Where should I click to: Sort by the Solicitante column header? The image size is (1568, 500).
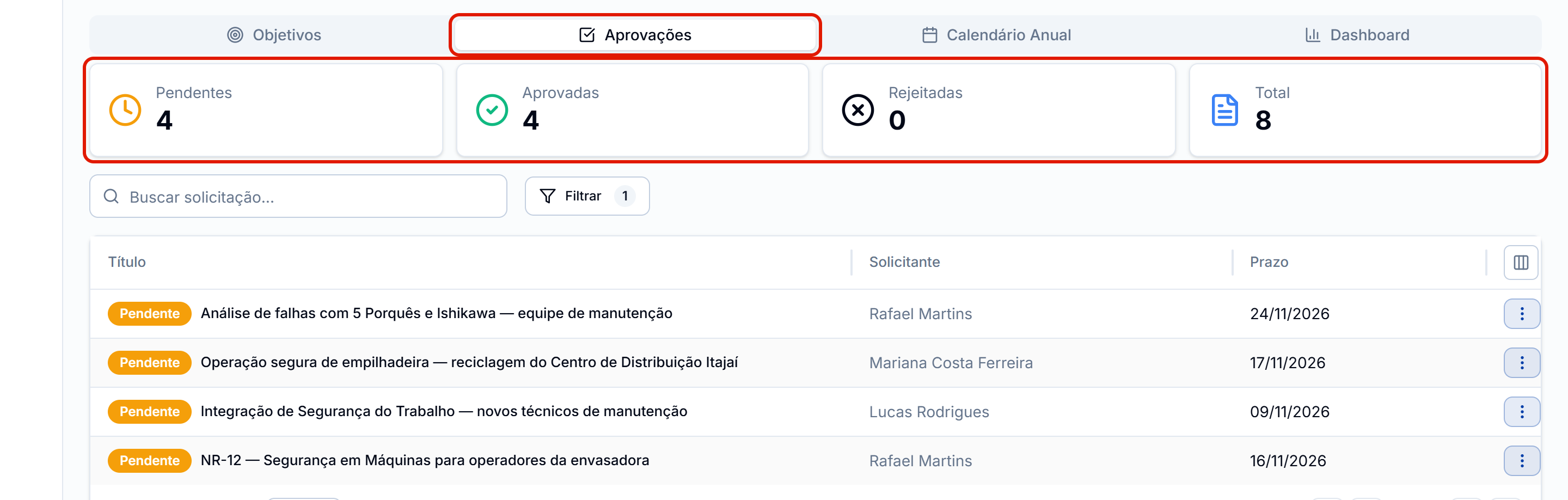[x=904, y=262]
